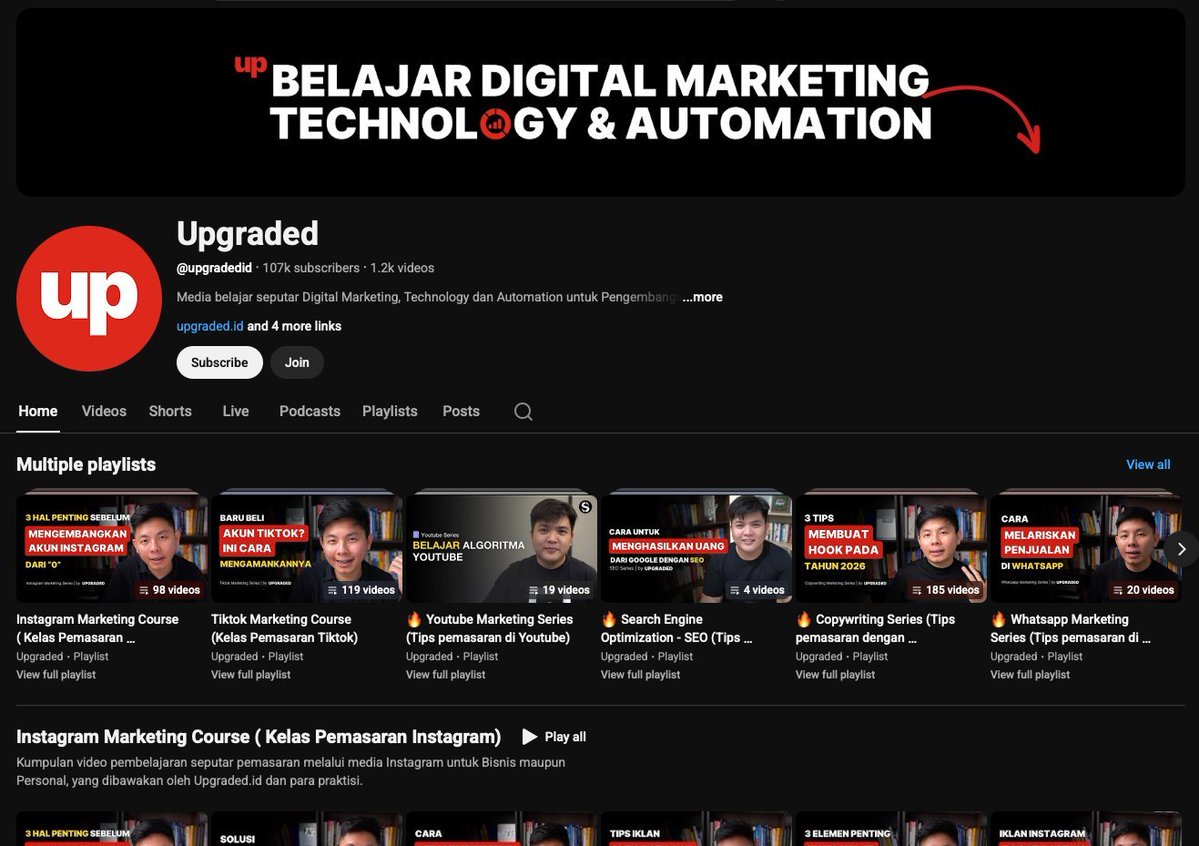Image resolution: width=1199 pixels, height=846 pixels.
Task: View full playlist for Tiktok Marketing Course
Action: click(x=251, y=675)
